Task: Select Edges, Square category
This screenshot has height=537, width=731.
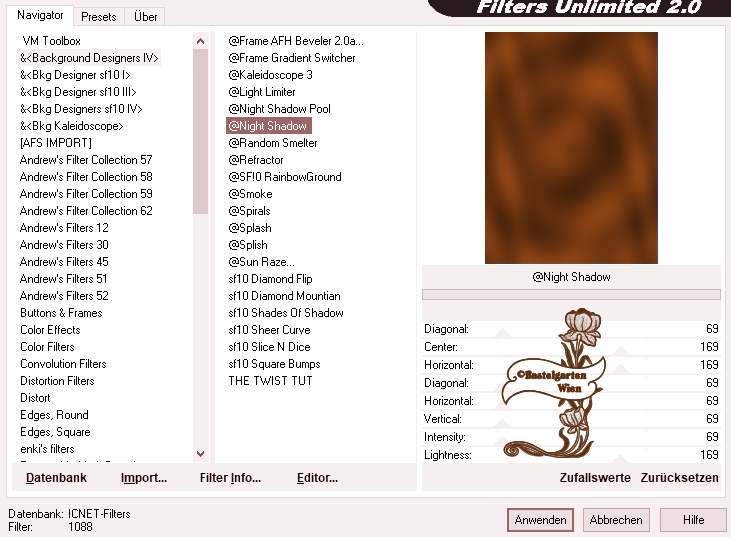Action: pos(55,432)
